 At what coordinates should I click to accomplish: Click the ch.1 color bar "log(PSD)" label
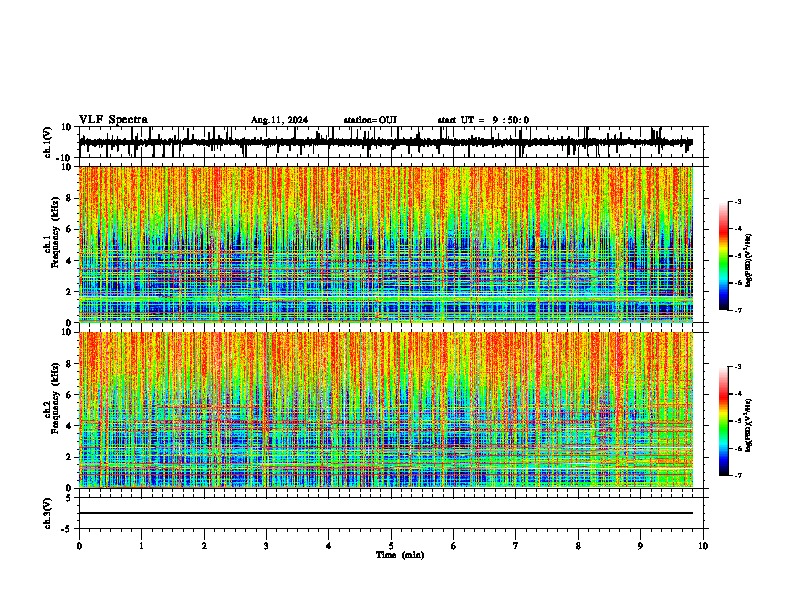click(749, 261)
